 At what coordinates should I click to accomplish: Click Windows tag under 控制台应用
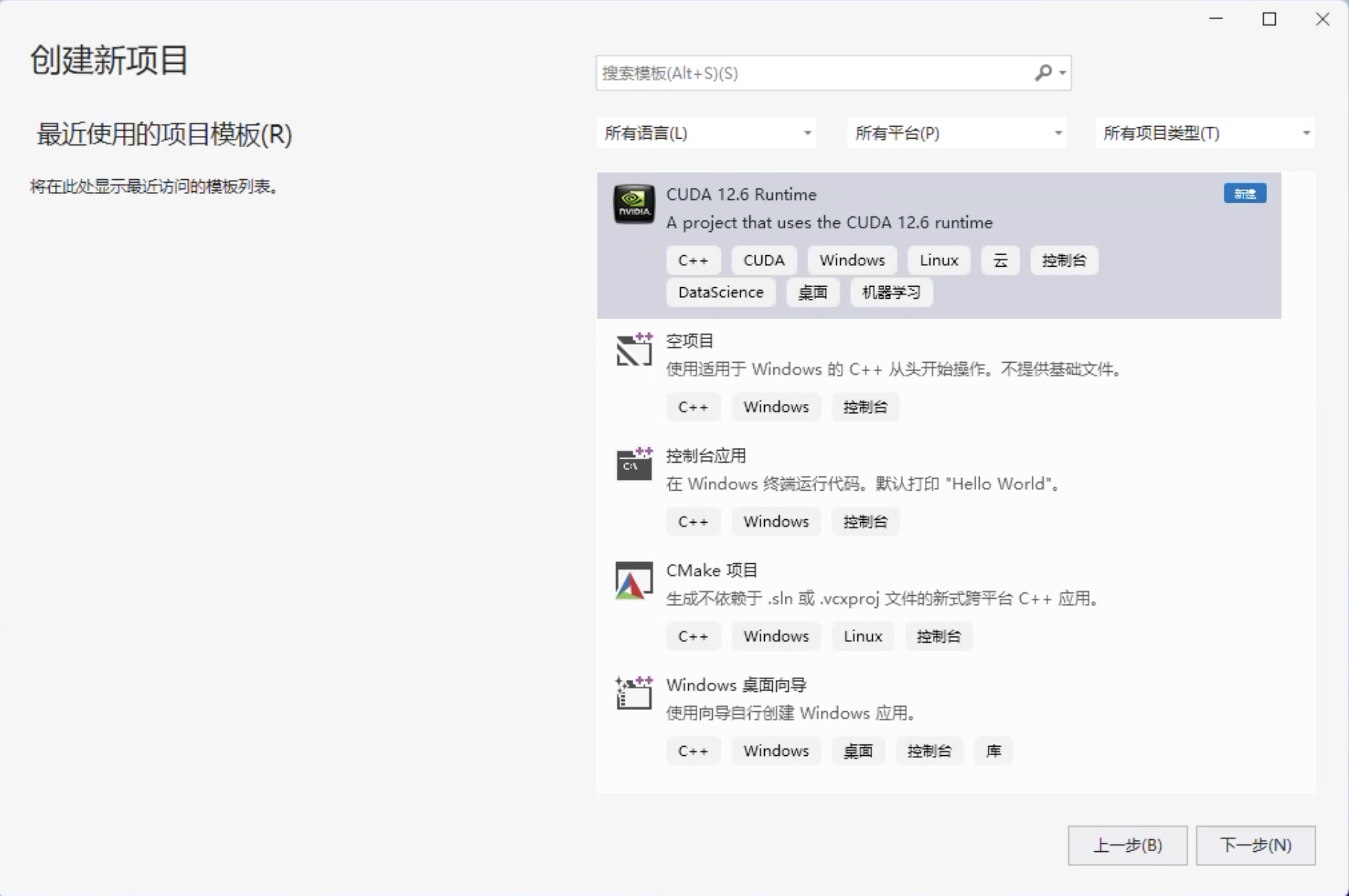pyautogui.click(x=776, y=521)
